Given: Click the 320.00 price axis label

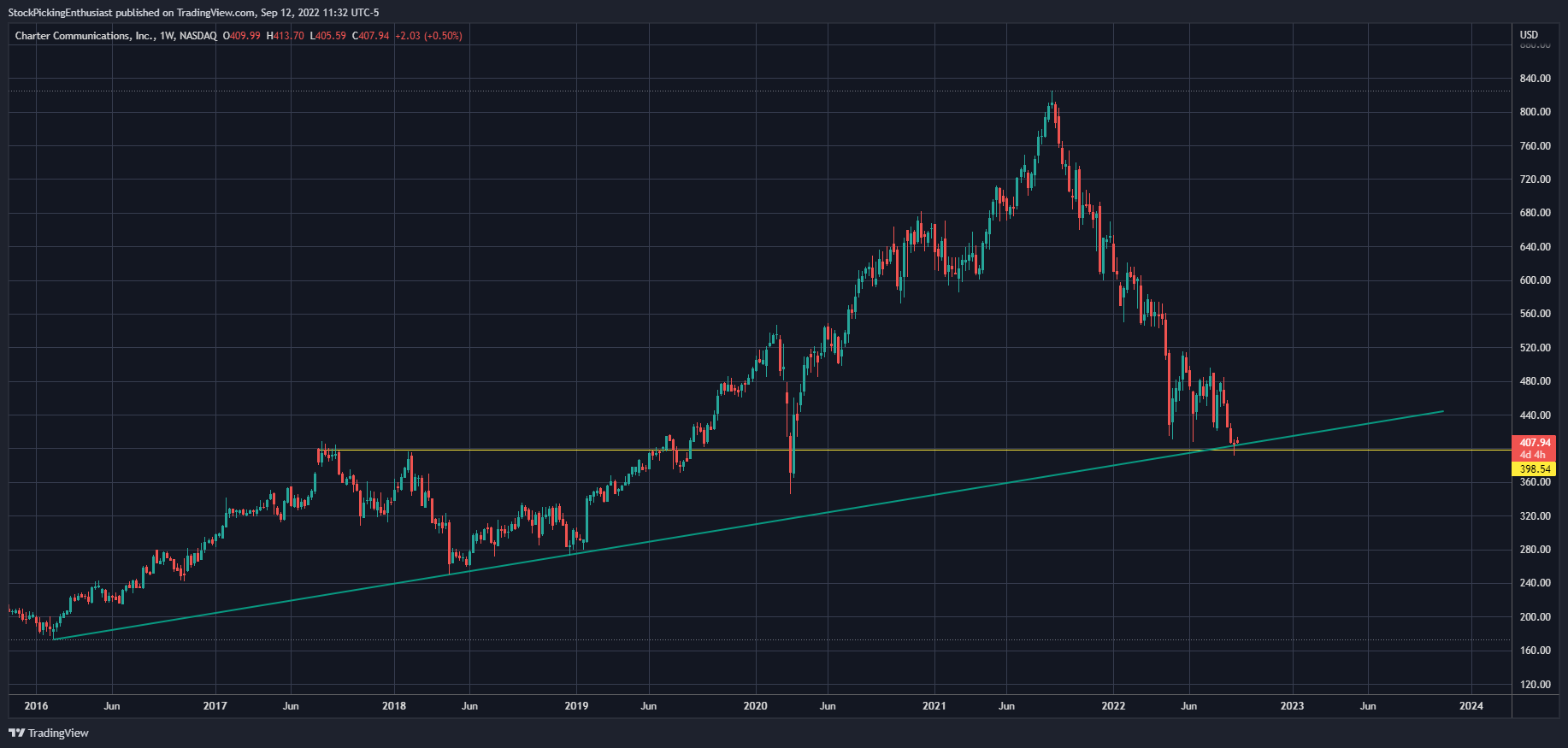Looking at the screenshot, I should click(1535, 516).
